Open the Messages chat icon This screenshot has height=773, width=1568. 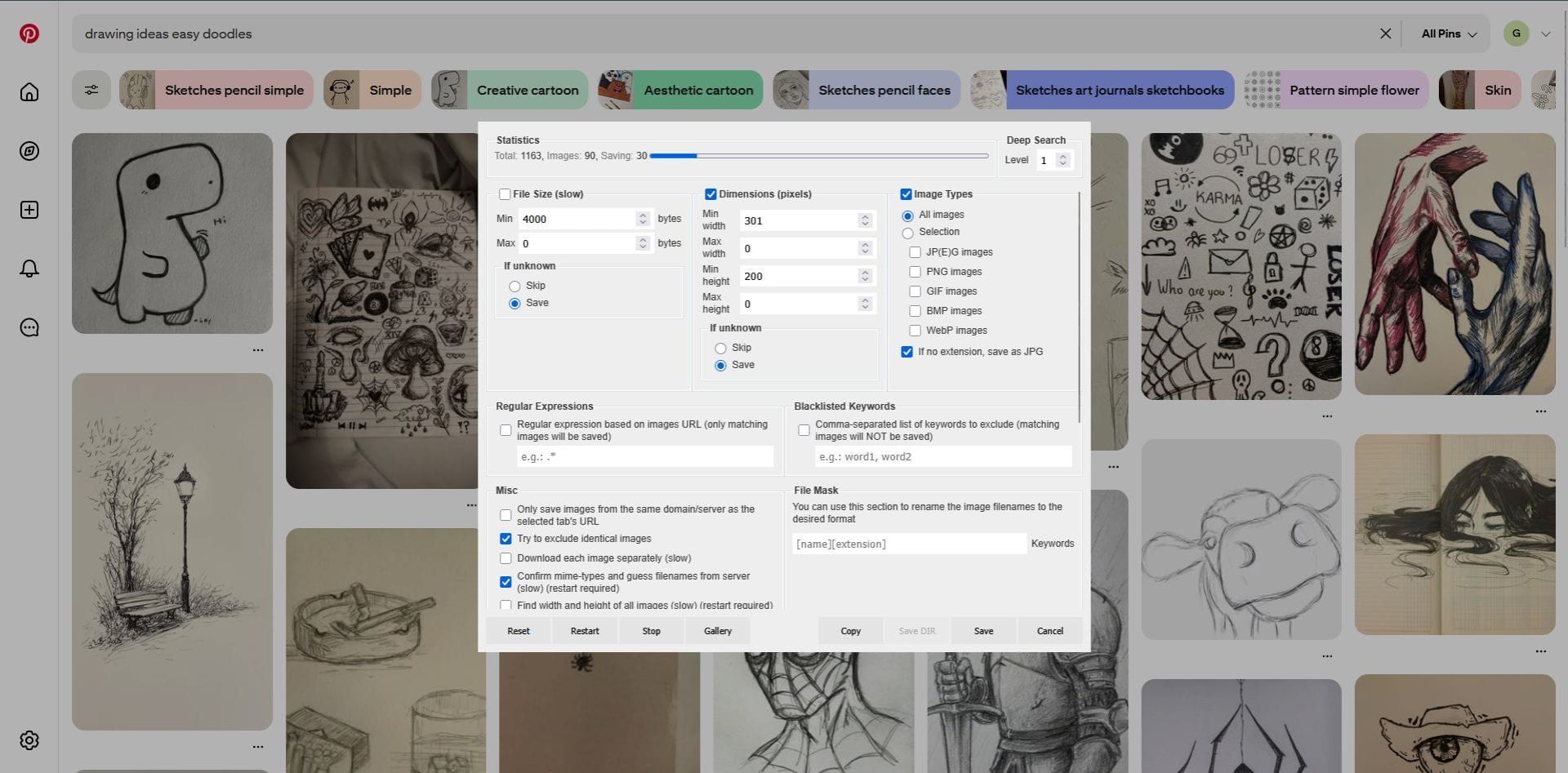(29, 327)
